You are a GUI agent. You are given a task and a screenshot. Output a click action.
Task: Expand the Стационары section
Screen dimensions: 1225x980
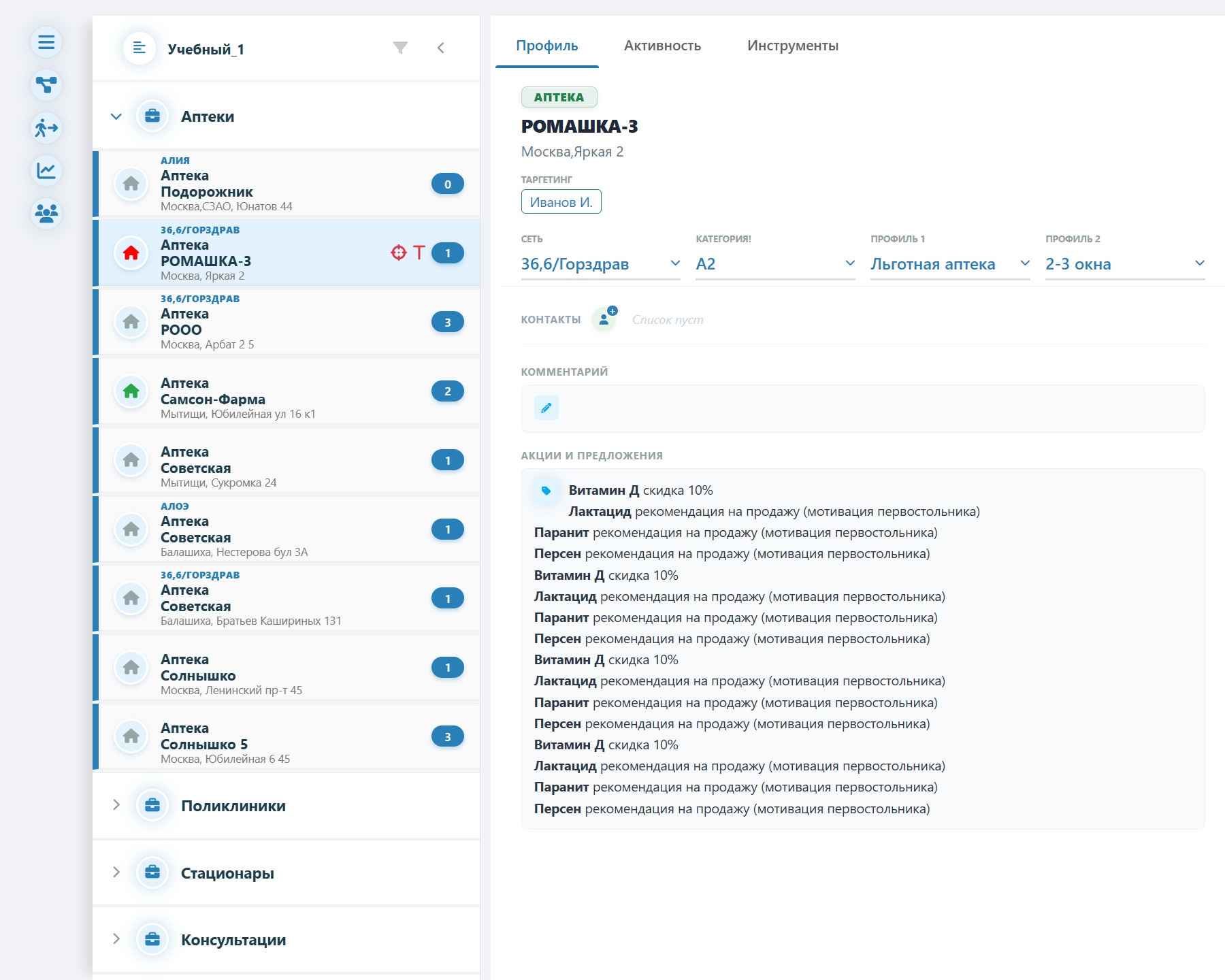[x=115, y=872]
